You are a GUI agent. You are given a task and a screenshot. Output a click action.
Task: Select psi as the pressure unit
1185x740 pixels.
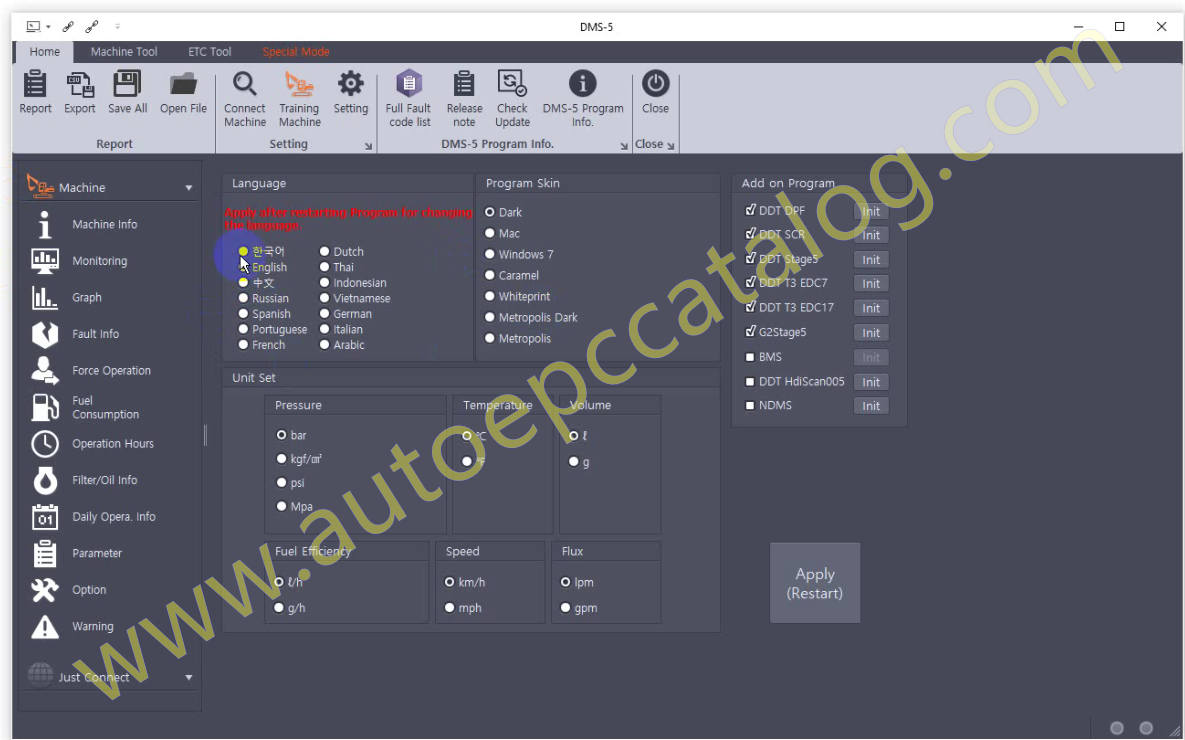pyautogui.click(x=282, y=483)
